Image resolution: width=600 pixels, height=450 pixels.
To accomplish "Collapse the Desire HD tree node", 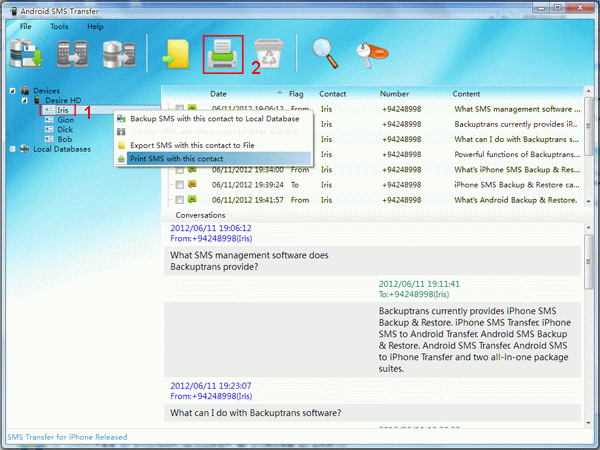I will tap(24, 101).
